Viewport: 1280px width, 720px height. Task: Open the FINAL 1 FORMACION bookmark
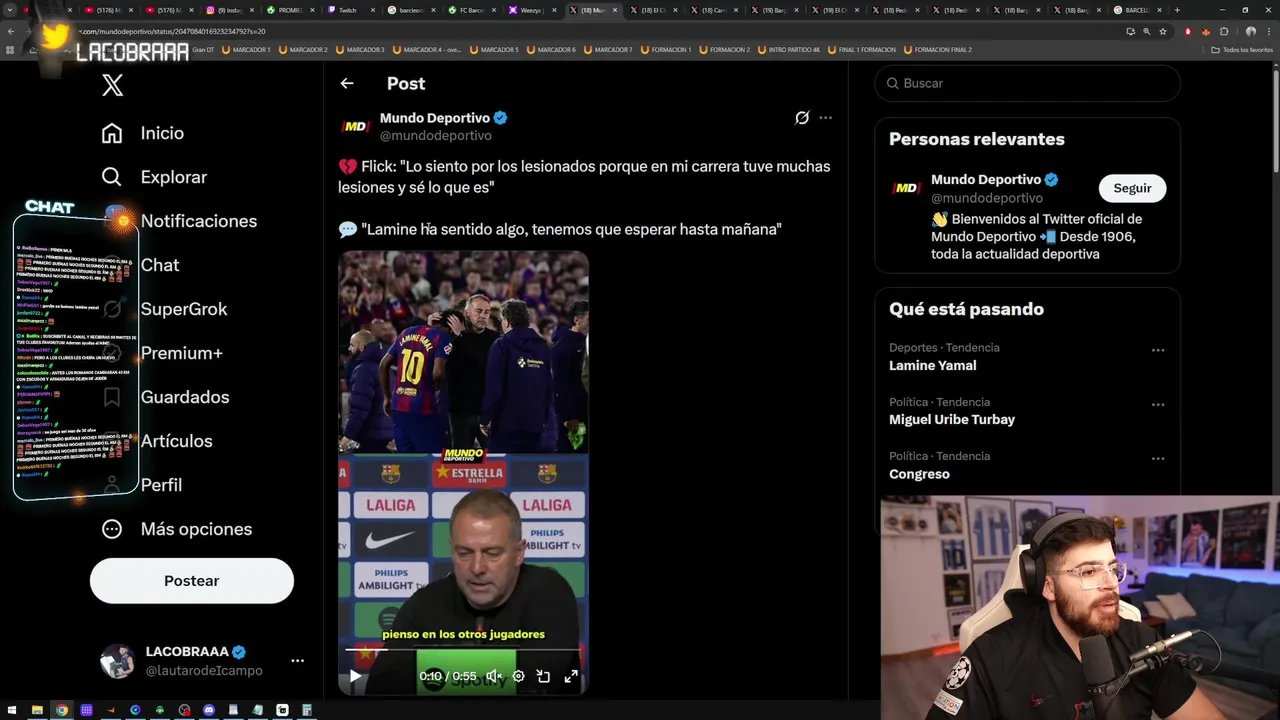861,49
